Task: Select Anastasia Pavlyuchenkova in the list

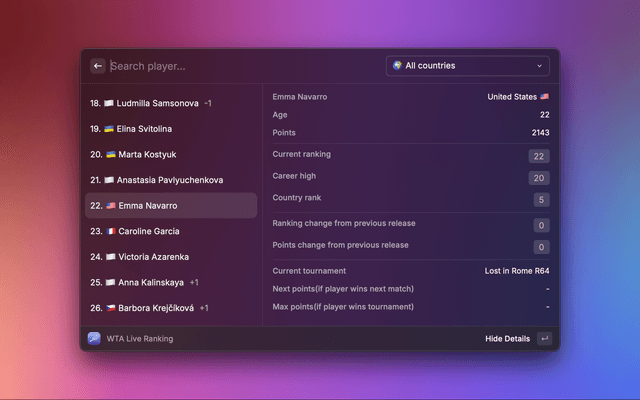Action: click(170, 180)
